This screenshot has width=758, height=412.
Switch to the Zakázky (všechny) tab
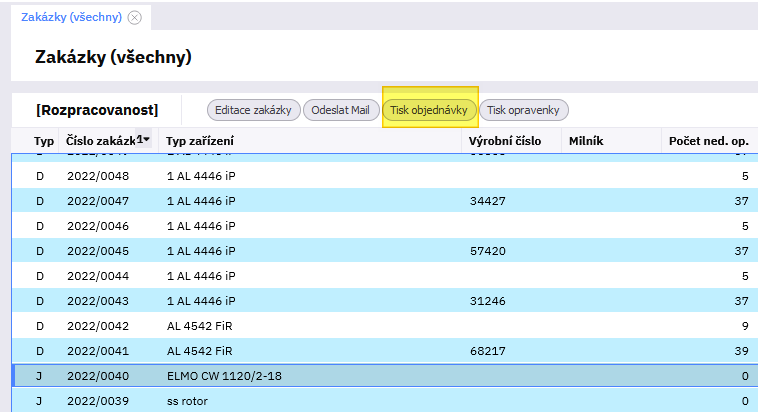tap(71, 17)
